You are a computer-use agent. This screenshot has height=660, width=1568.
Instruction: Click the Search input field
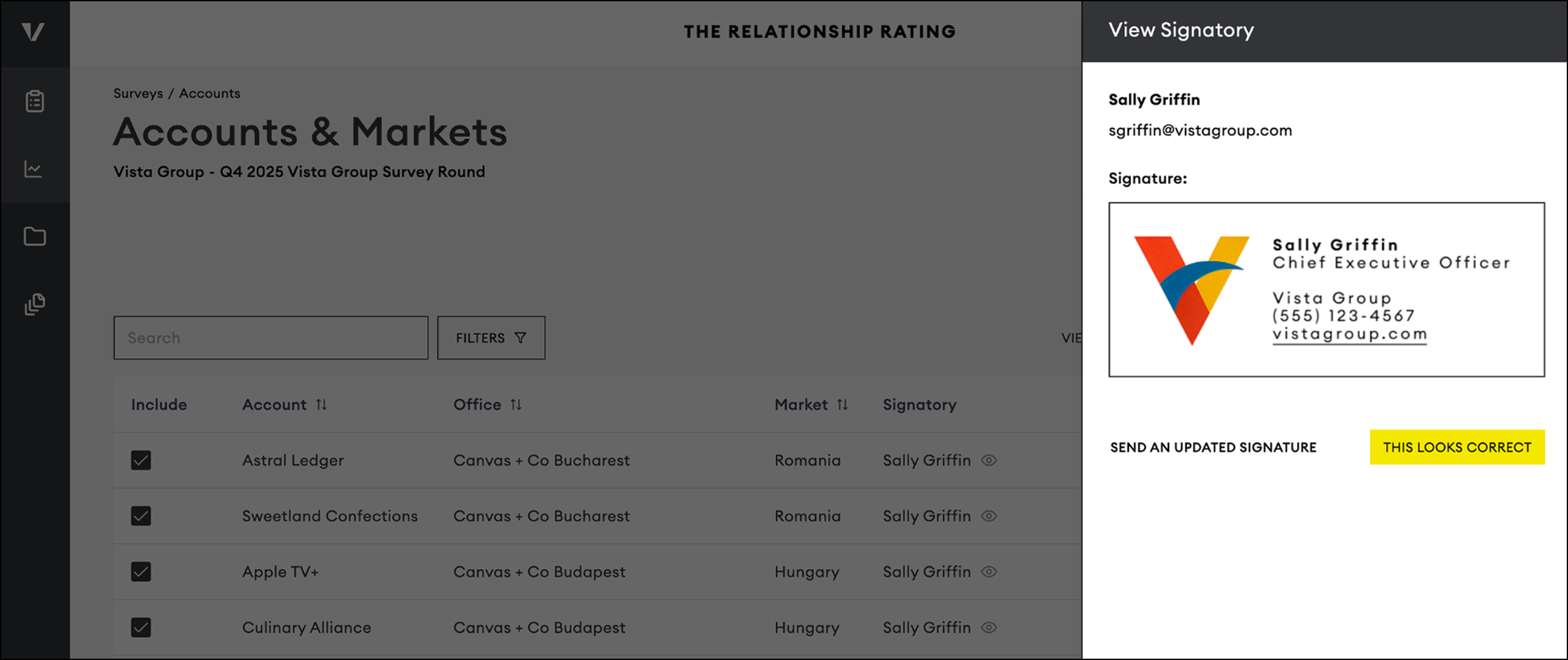[271, 338]
